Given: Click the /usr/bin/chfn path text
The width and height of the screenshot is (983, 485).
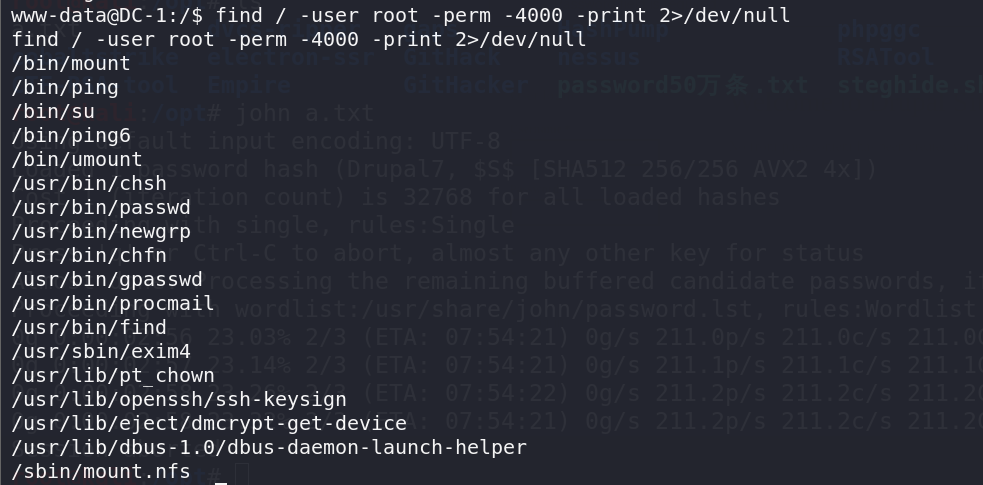Looking at the screenshot, I should tap(88, 255).
